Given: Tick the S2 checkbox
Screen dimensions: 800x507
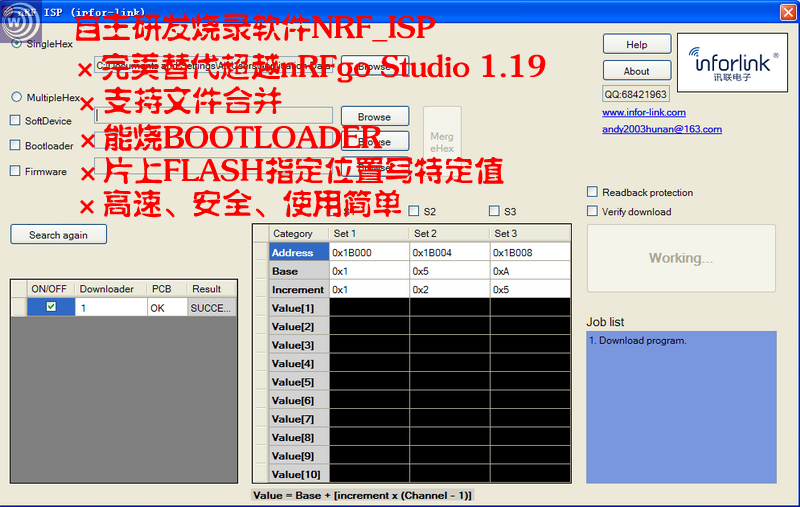Looking at the screenshot, I should click(414, 211).
